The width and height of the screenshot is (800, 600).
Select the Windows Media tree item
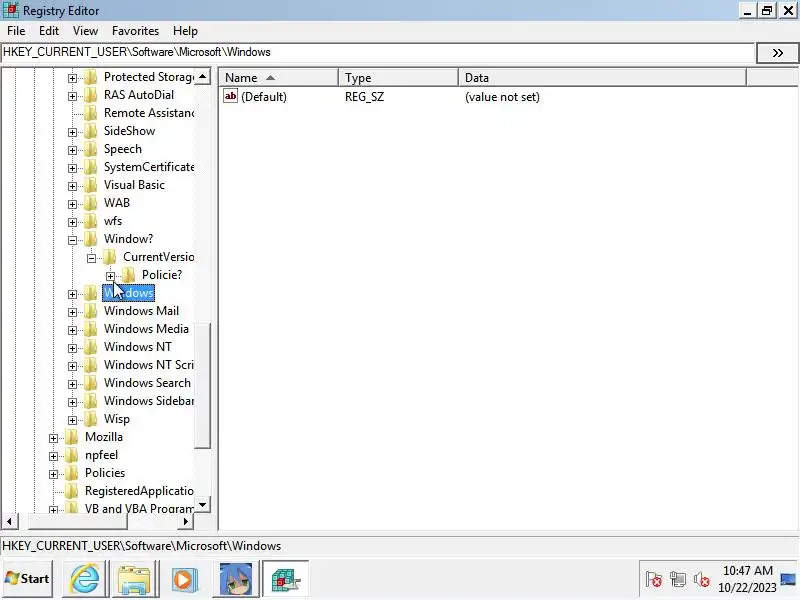(x=146, y=329)
